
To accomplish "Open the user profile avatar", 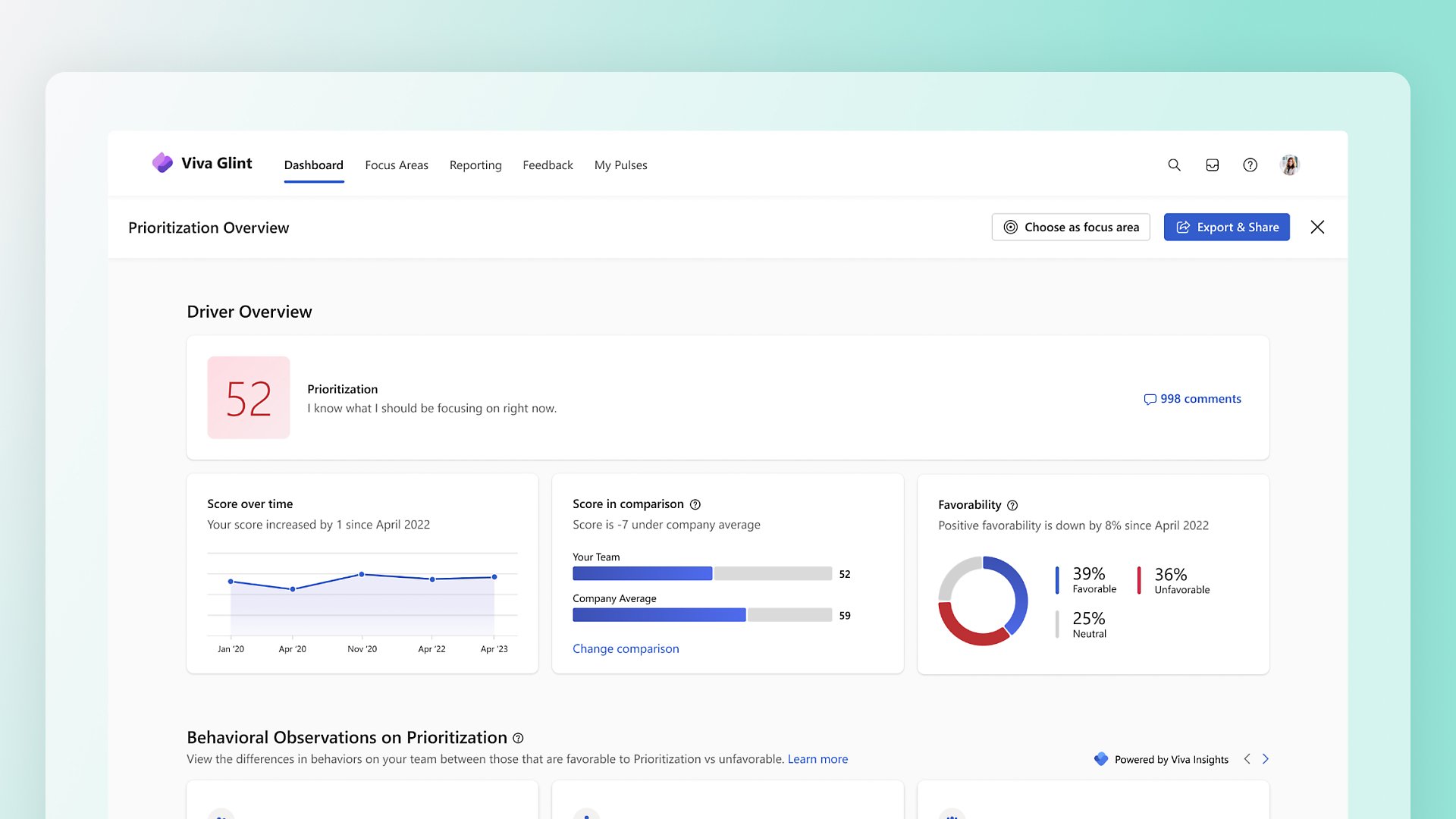I will pyautogui.click(x=1289, y=165).
